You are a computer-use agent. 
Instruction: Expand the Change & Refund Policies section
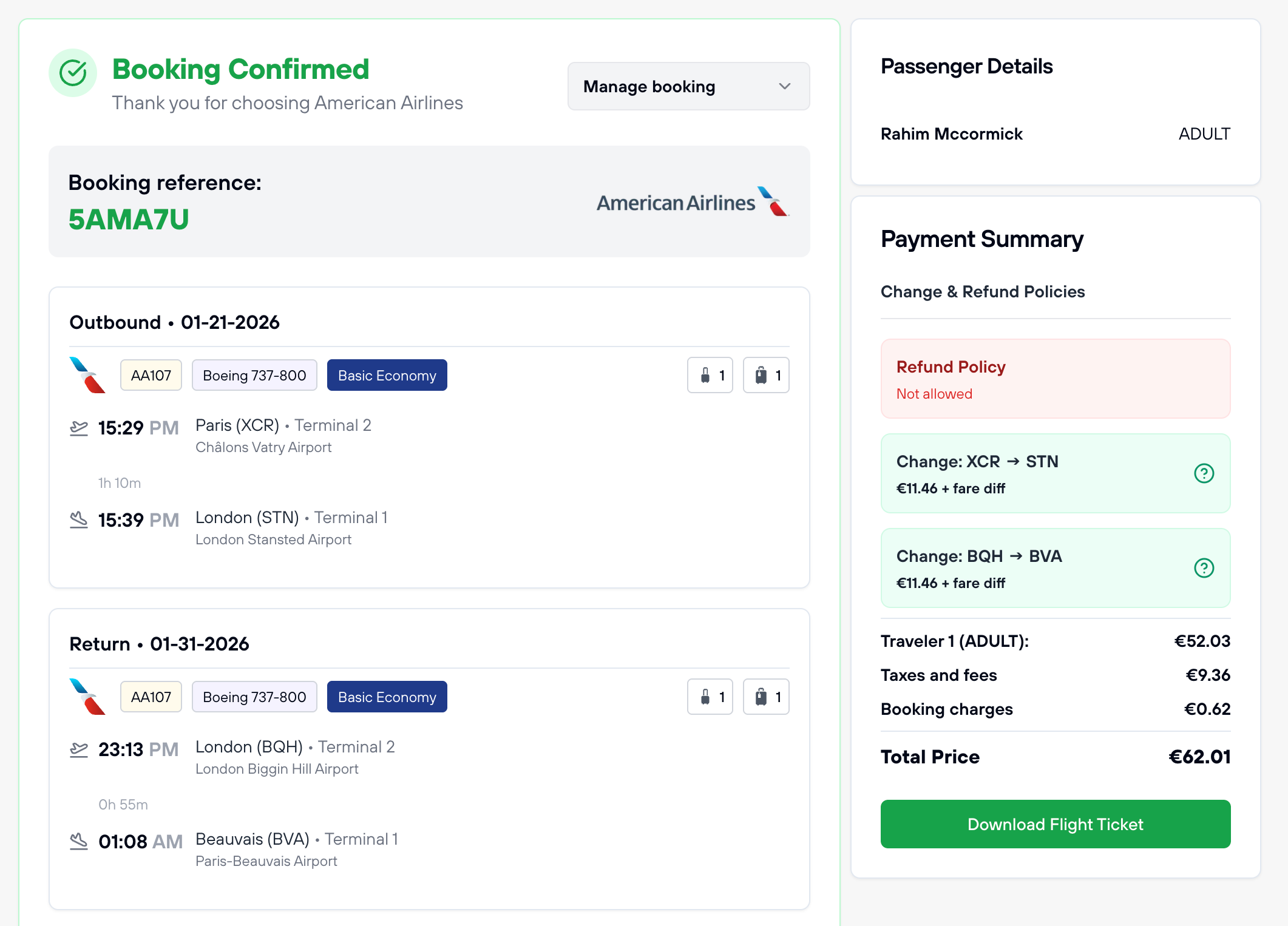coord(982,292)
